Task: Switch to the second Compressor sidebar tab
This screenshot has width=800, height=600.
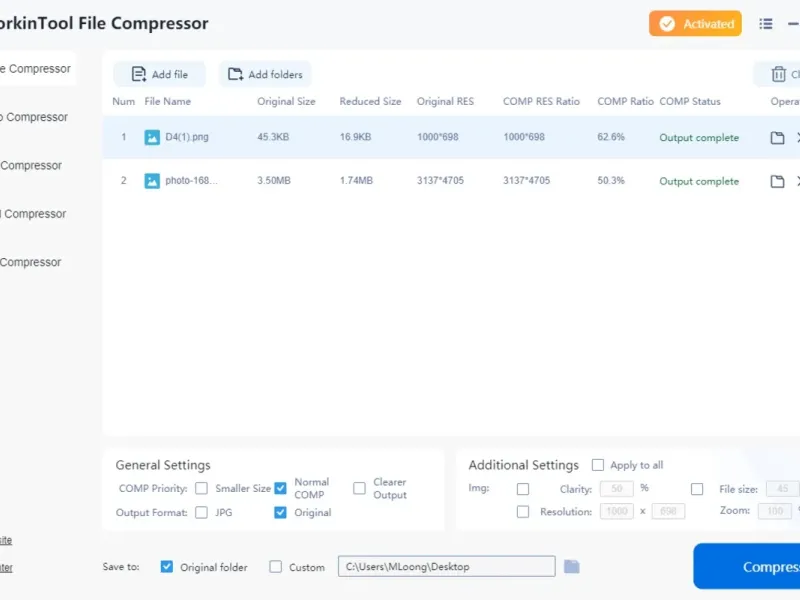Action: [x=34, y=117]
